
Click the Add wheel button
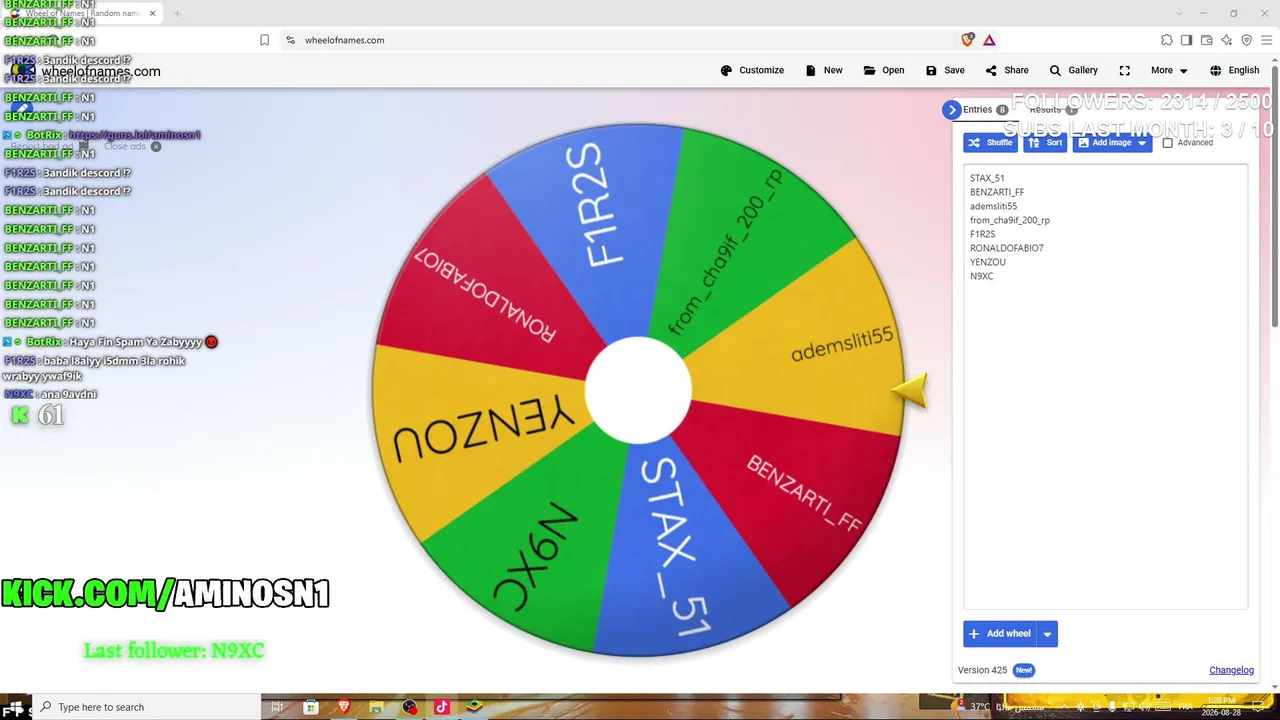tap(999, 634)
